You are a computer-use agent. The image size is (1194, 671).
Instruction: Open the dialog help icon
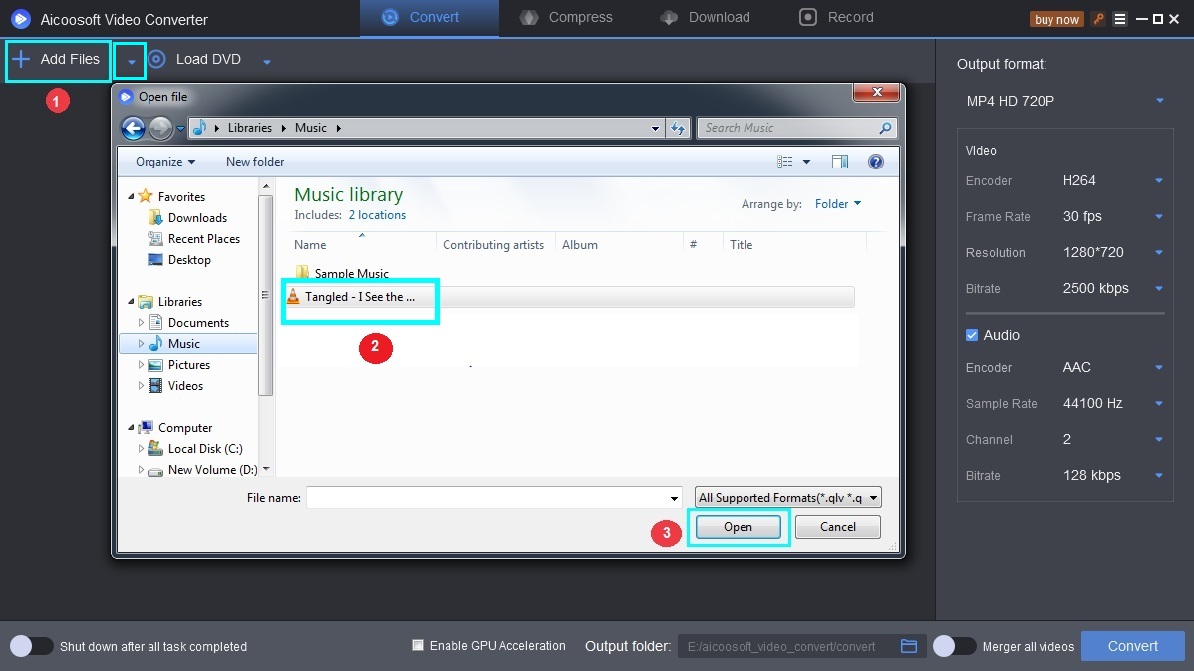[876, 161]
